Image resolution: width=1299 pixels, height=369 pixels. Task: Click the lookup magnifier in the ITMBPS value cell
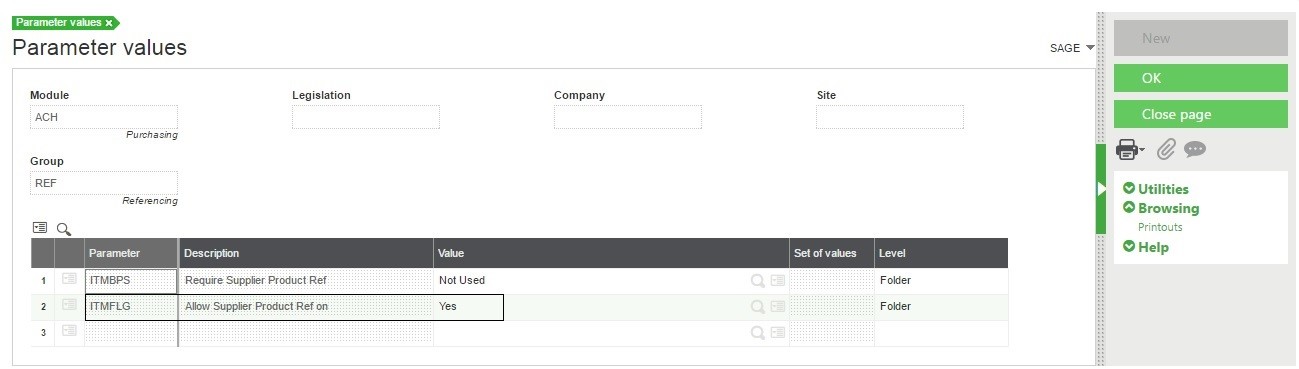758,281
